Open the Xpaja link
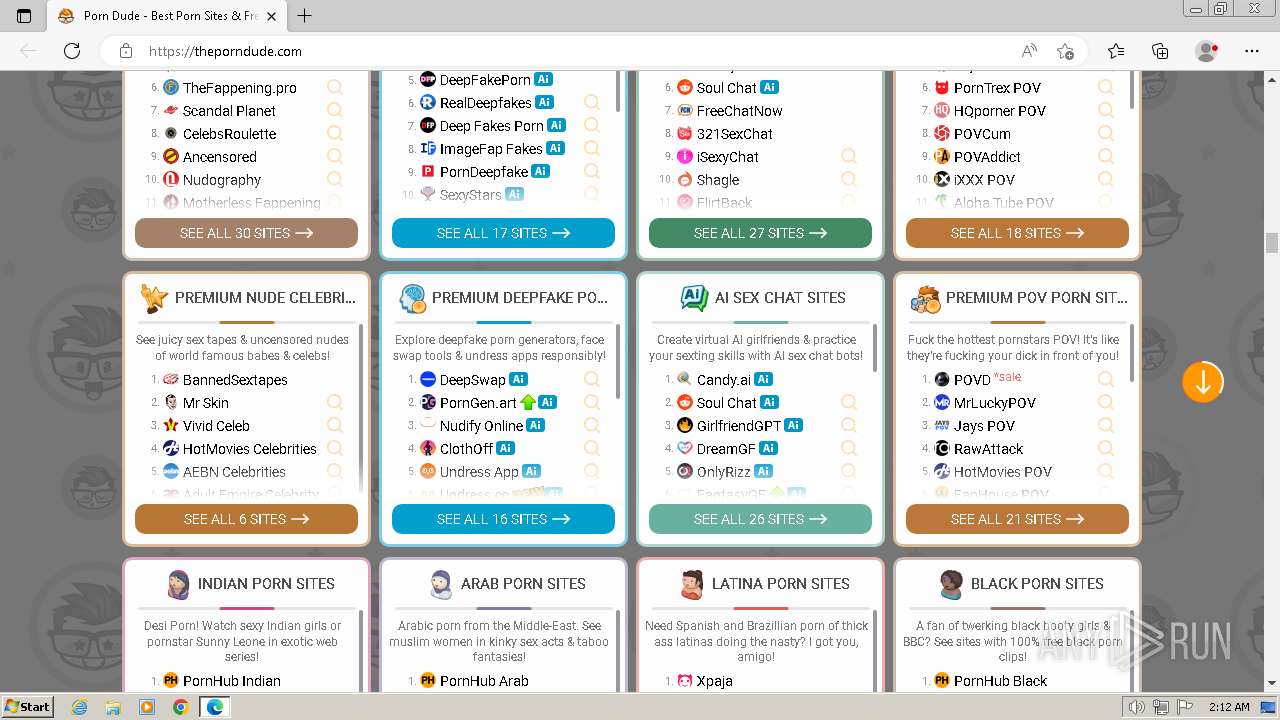 [714, 681]
